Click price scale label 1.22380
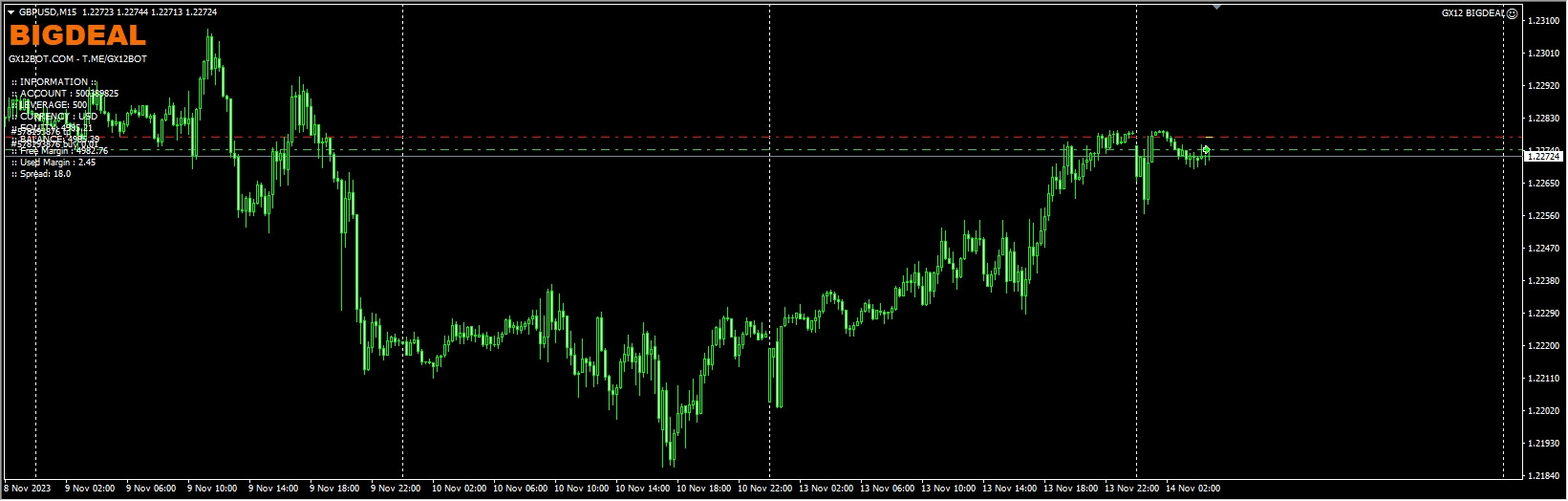The image size is (1568, 501). coord(1544,280)
